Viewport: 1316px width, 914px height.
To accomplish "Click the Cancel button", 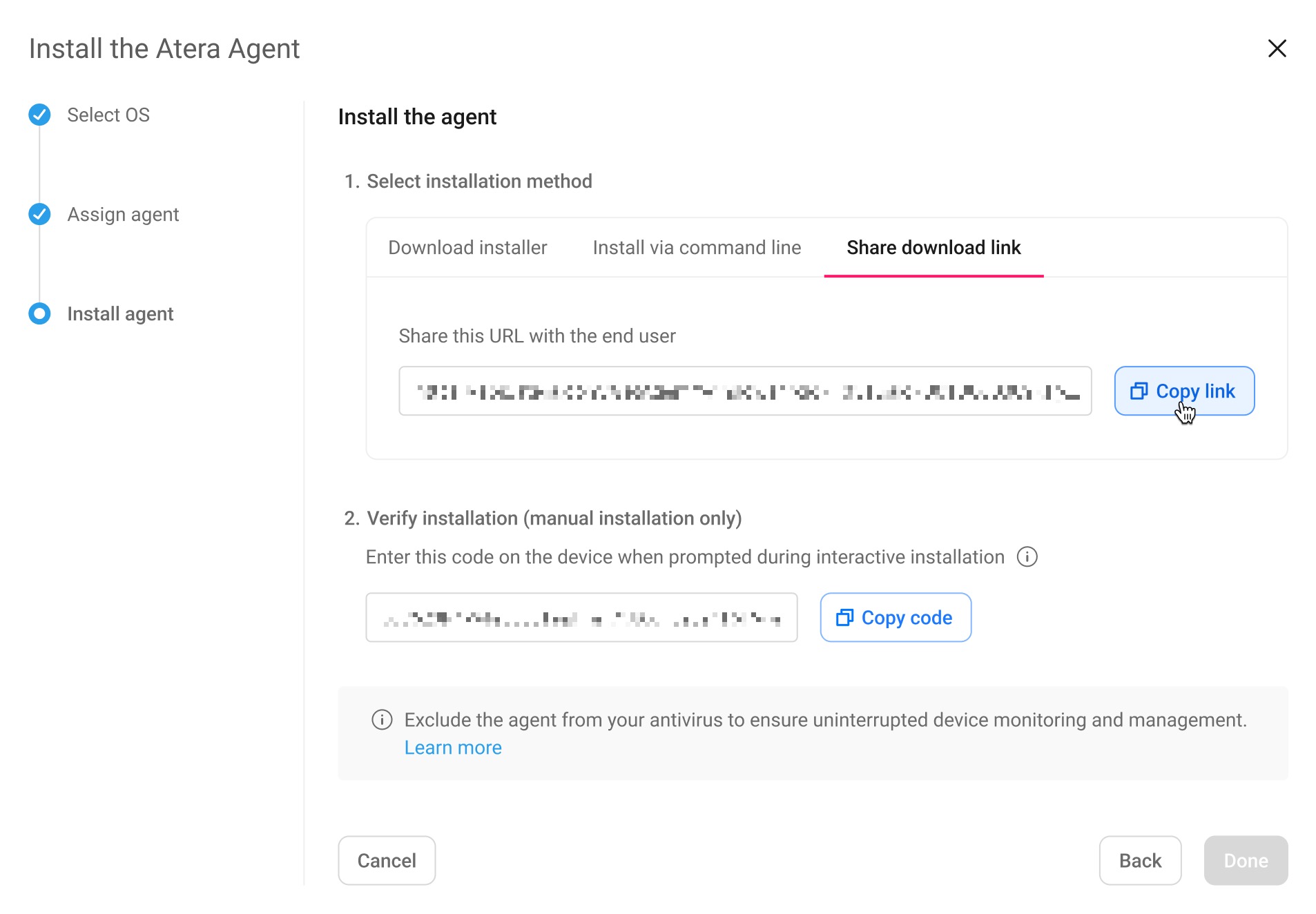I will 387,860.
